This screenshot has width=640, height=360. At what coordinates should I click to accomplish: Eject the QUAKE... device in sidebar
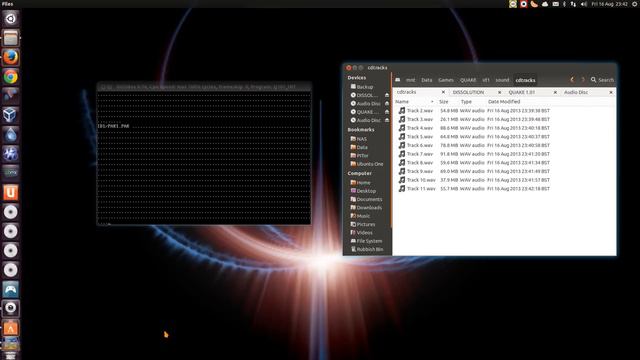pyautogui.click(x=387, y=112)
